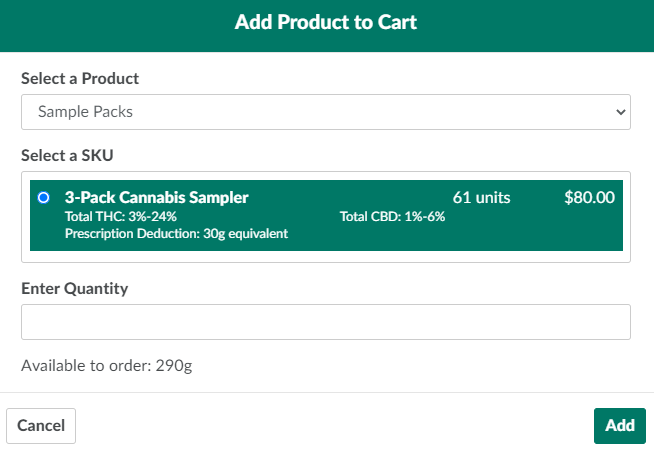The height and width of the screenshot is (454, 654).
Task: Click the Total THC: 3%-24% text
Action: [x=121, y=216]
